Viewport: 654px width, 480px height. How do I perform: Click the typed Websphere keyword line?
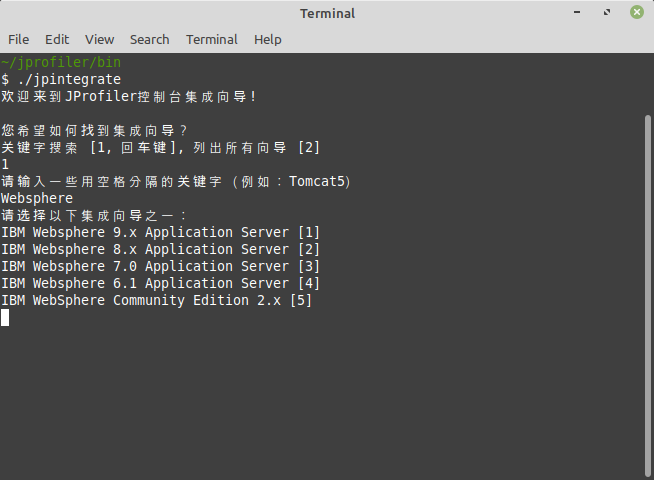point(37,198)
